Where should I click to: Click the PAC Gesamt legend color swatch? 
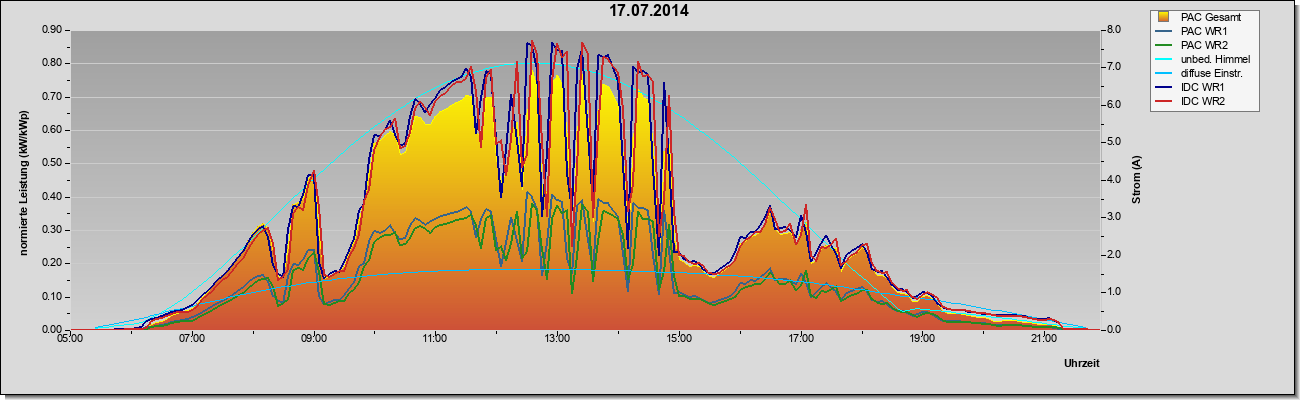click(x=1165, y=17)
